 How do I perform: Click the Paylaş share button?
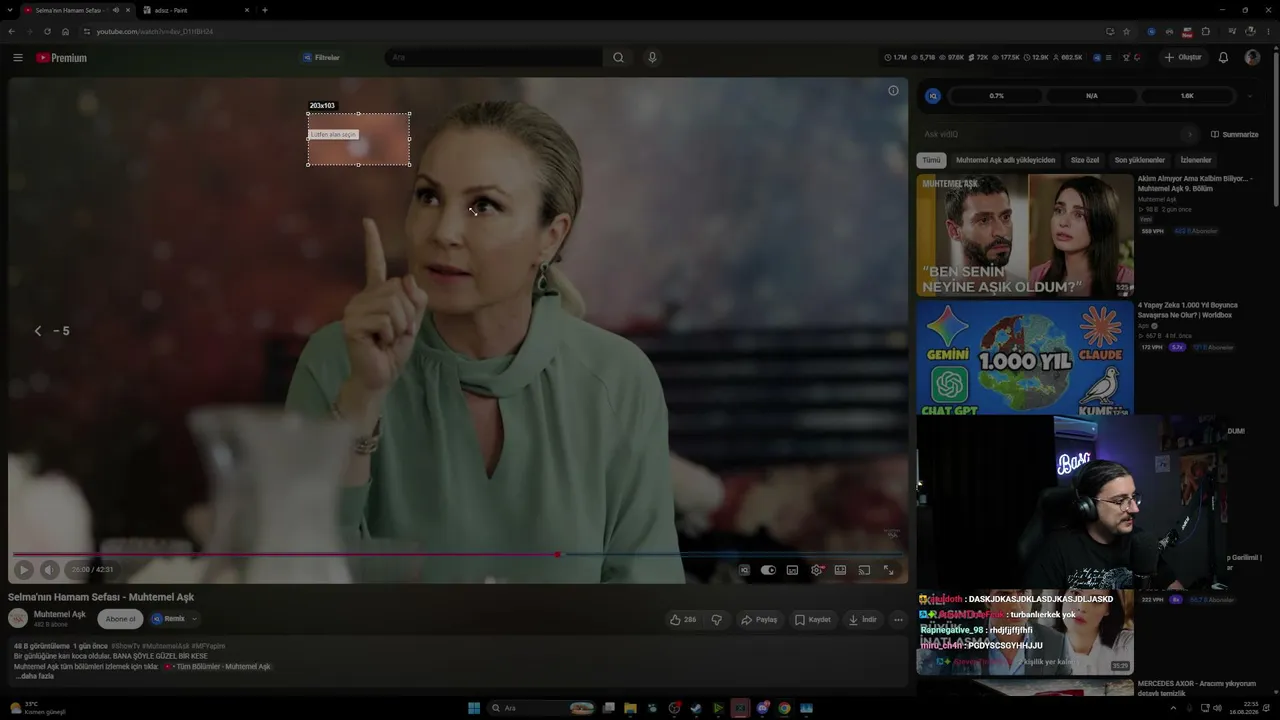click(x=759, y=620)
